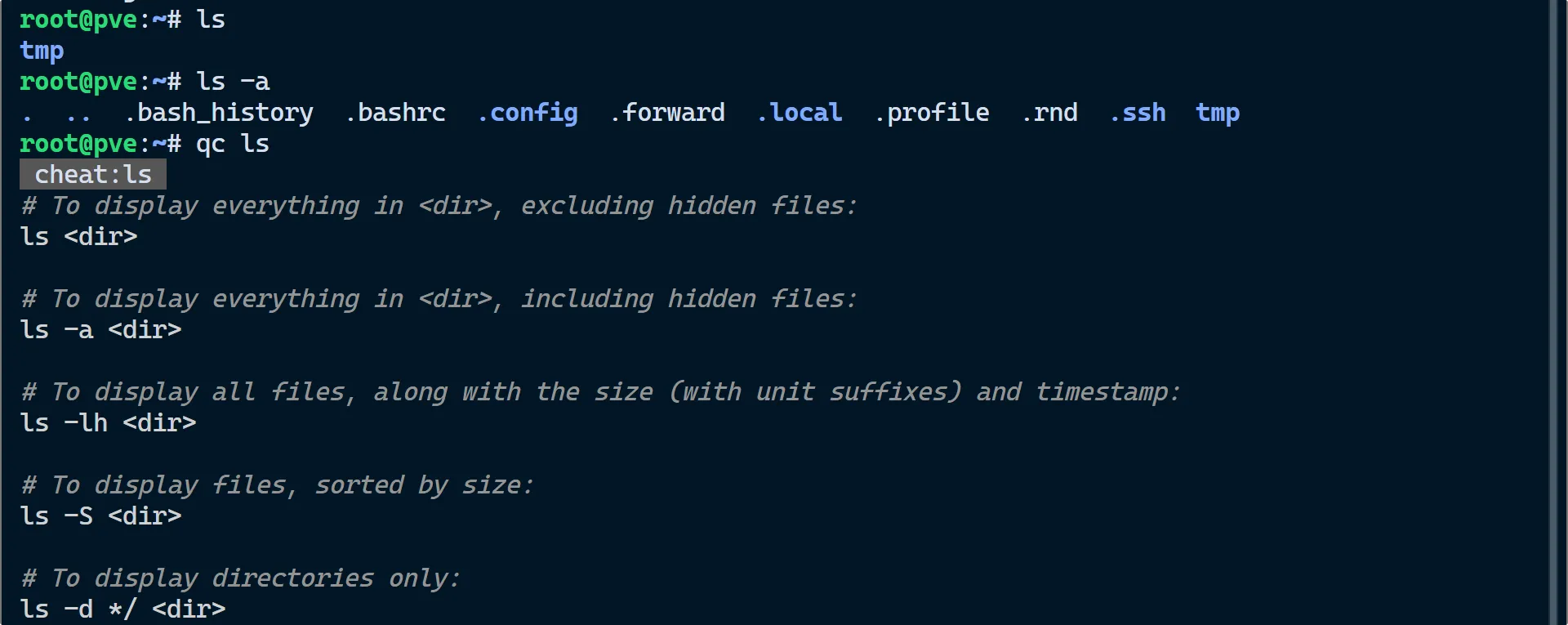Select the .ssh directory name

tap(1138, 113)
